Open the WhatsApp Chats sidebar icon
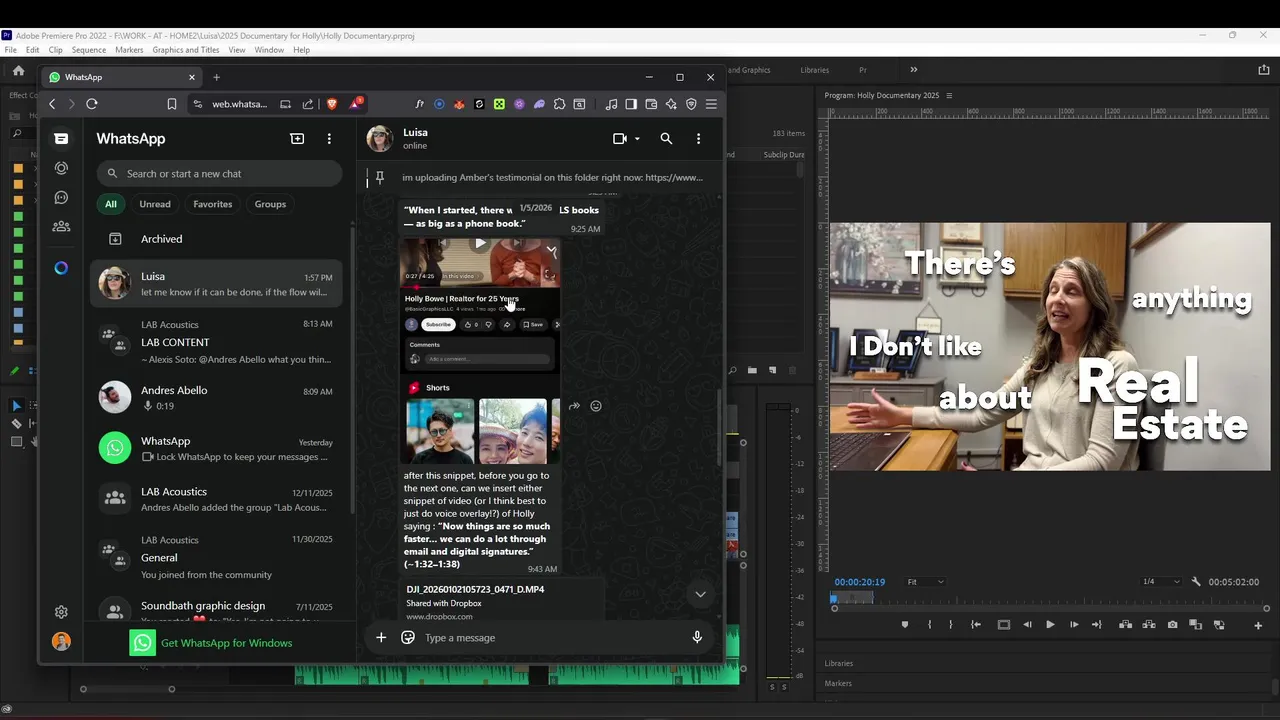 (61, 139)
